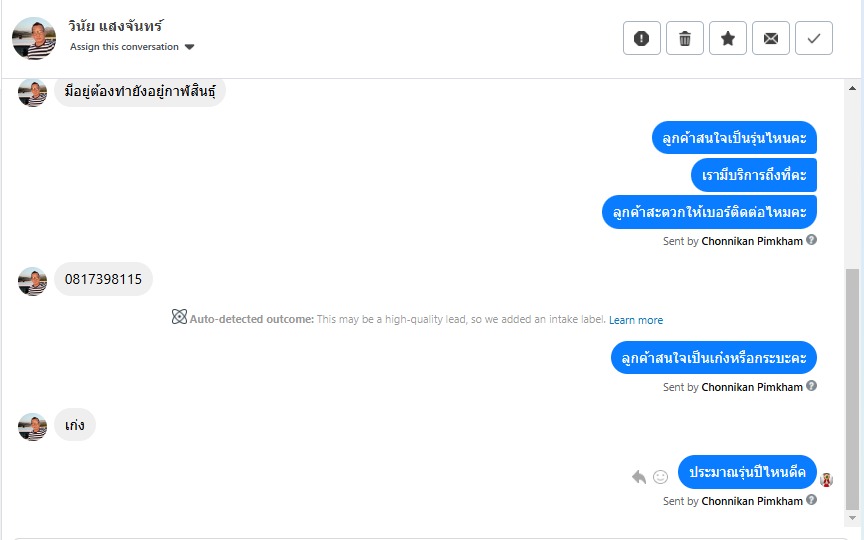Viewport: 864px width, 540px height.
Task: Star this conversation as follow up
Action: [727, 38]
